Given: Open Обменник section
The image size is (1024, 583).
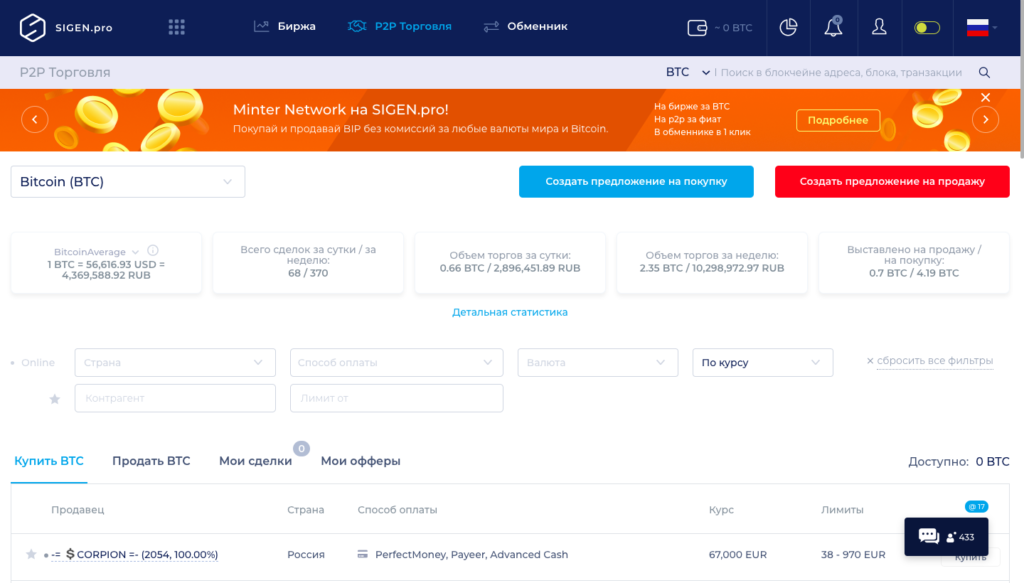Looking at the screenshot, I should (525, 27).
